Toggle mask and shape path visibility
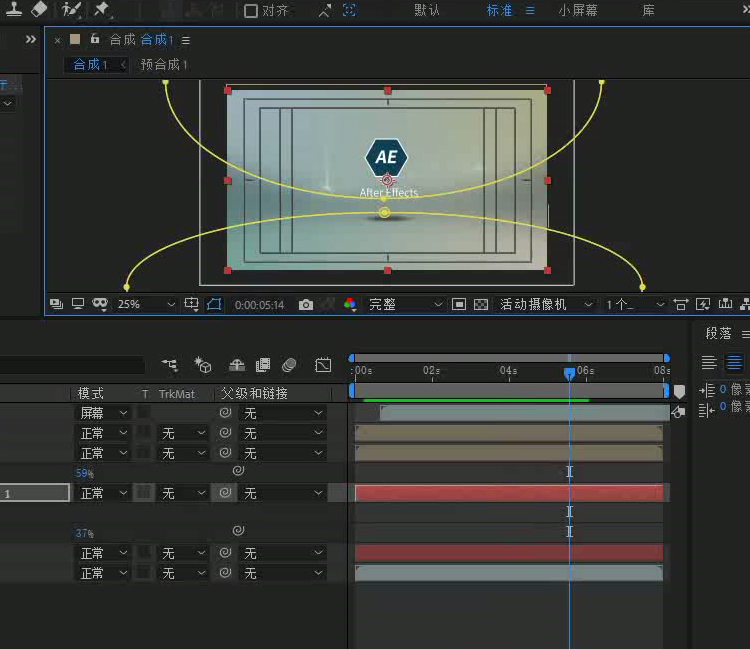This screenshot has height=649, width=750. tap(214, 304)
